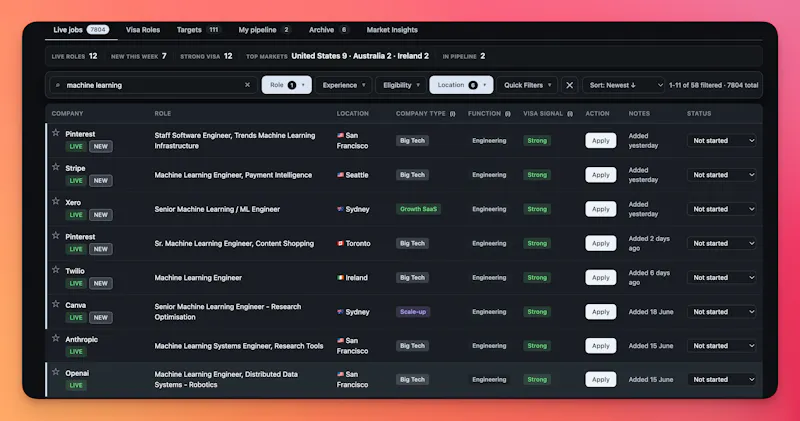Open the Experience filter dropdown

coord(344,85)
